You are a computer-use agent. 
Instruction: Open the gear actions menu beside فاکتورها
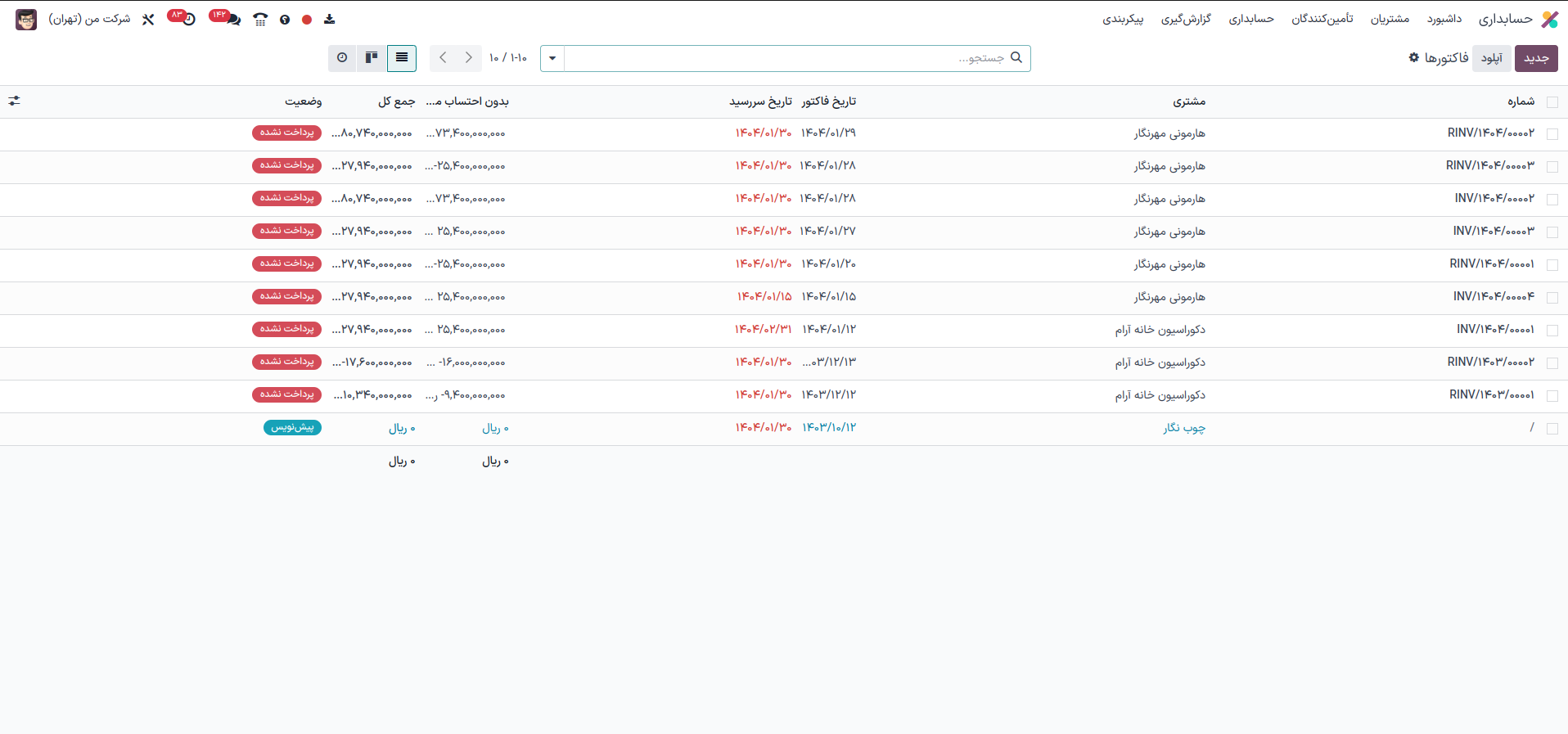click(1413, 57)
